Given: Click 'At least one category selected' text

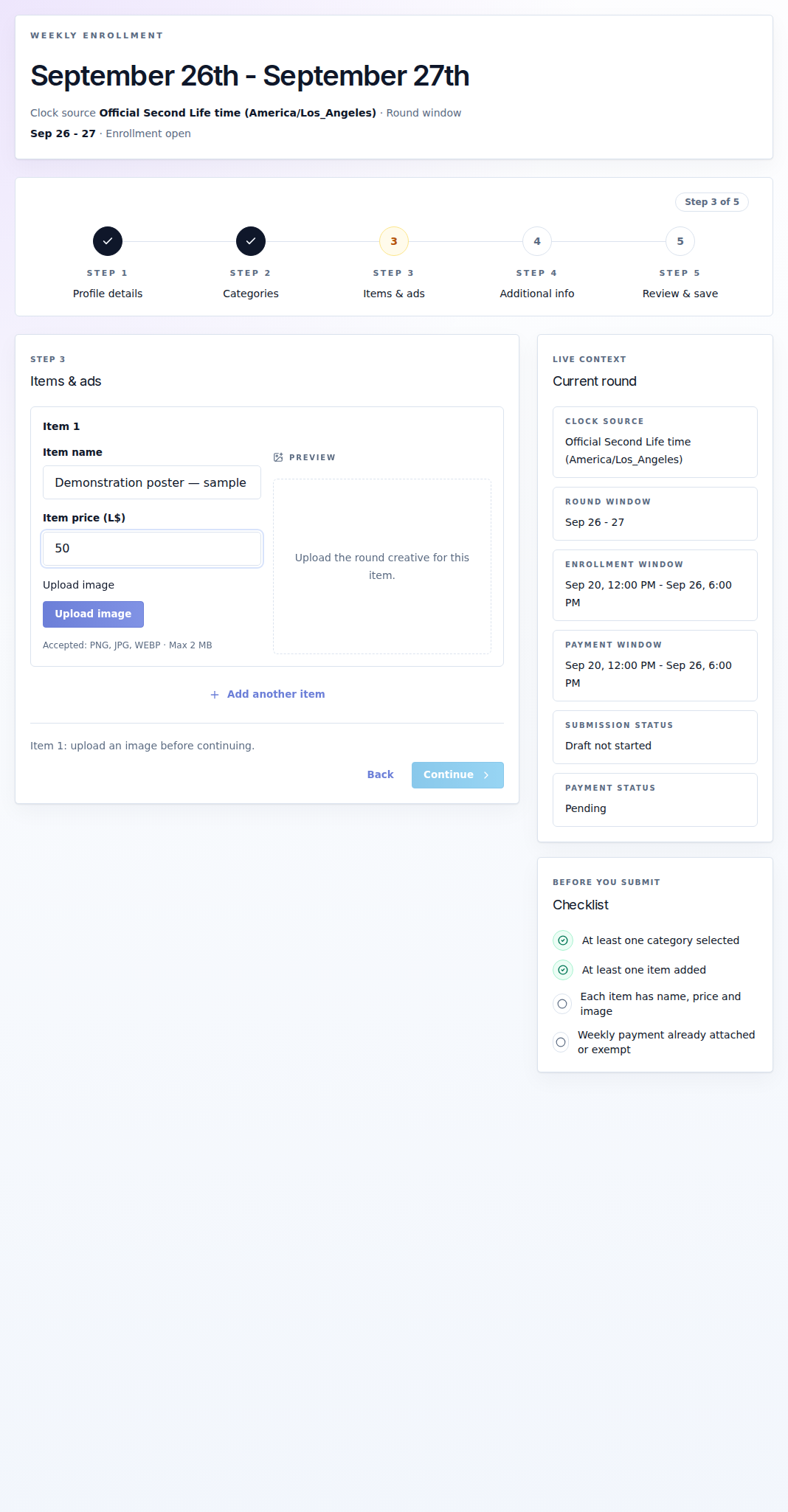Looking at the screenshot, I should click(x=660, y=940).
